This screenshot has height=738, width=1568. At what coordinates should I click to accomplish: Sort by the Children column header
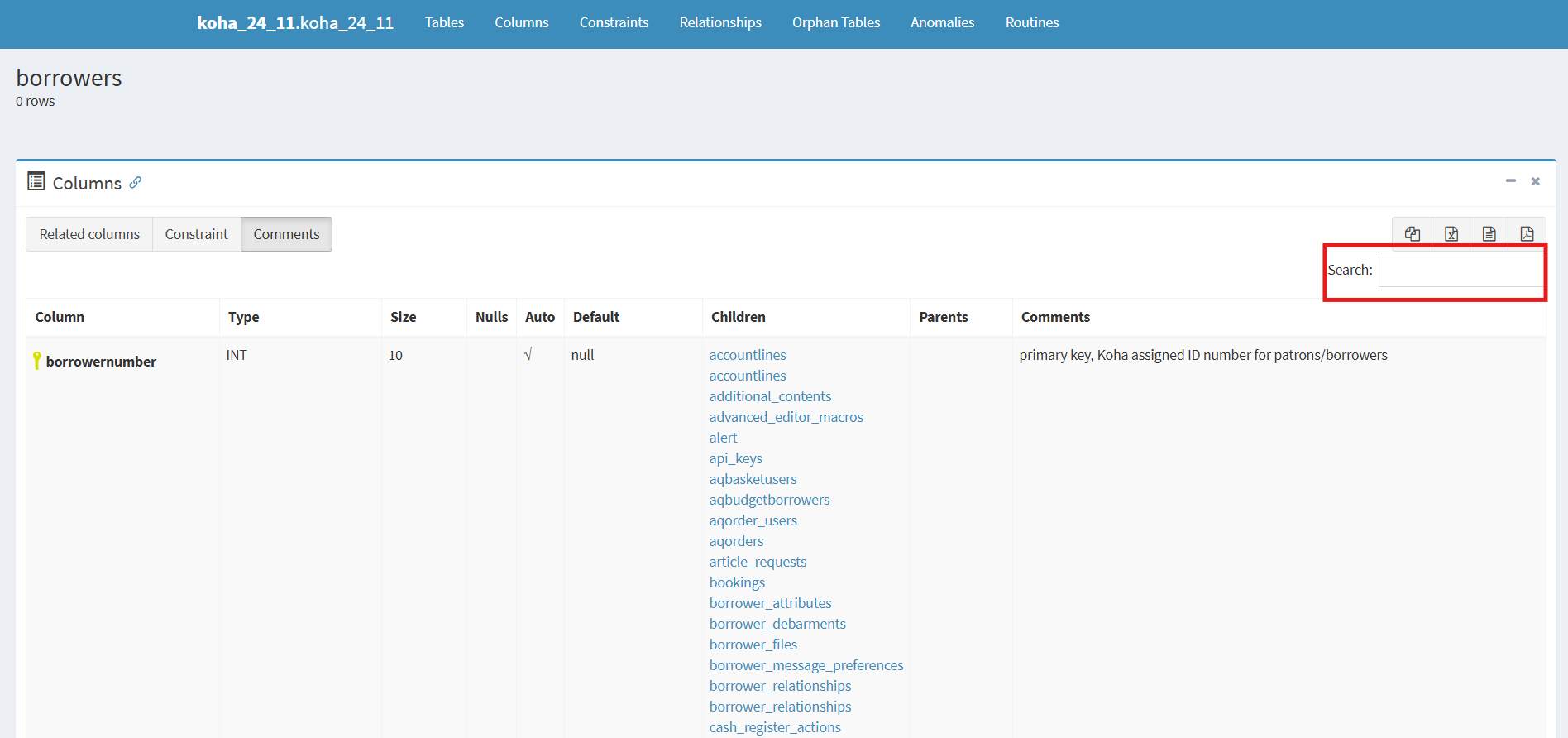tap(806, 317)
